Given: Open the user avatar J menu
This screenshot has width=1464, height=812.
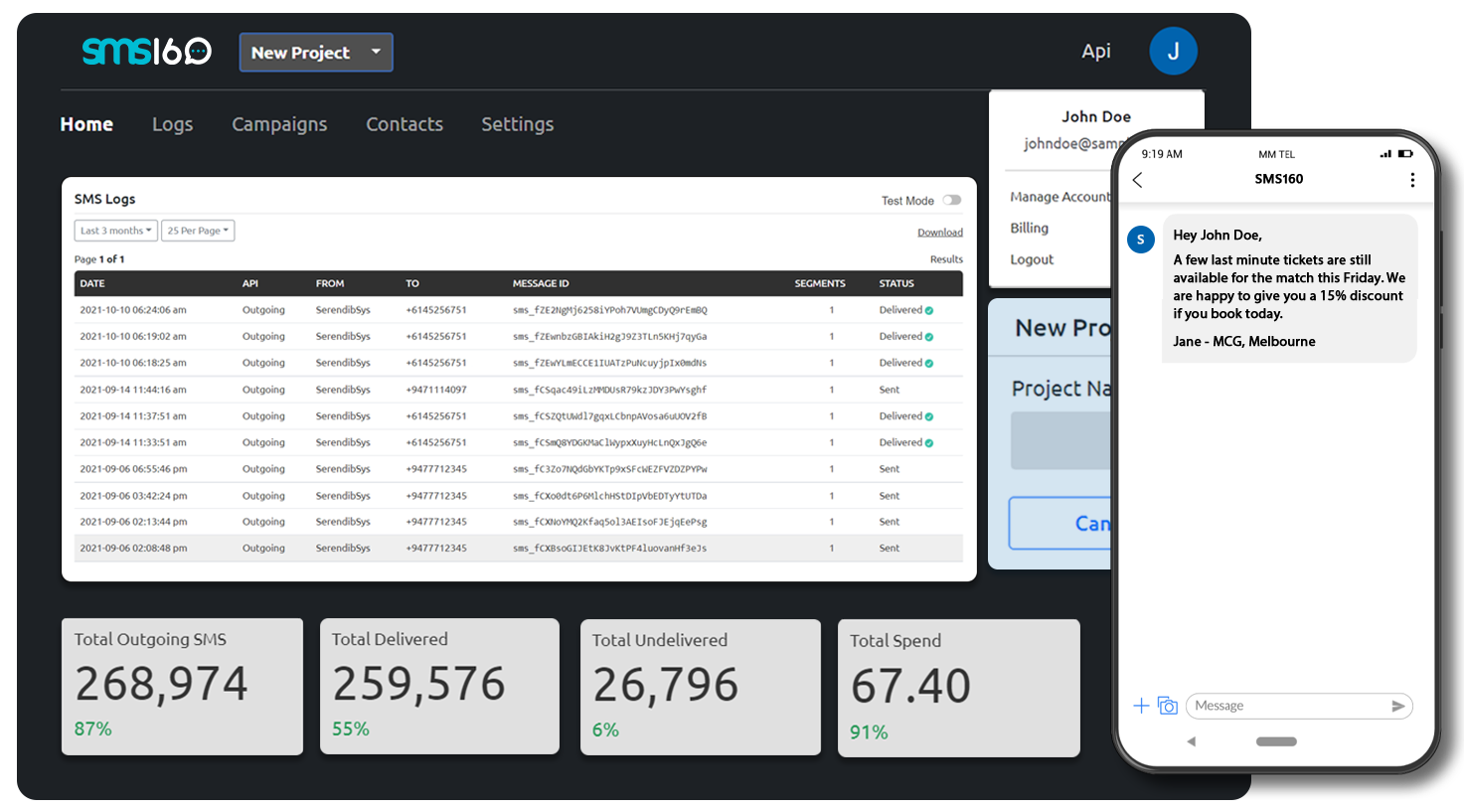Looking at the screenshot, I should click(x=1173, y=52).
